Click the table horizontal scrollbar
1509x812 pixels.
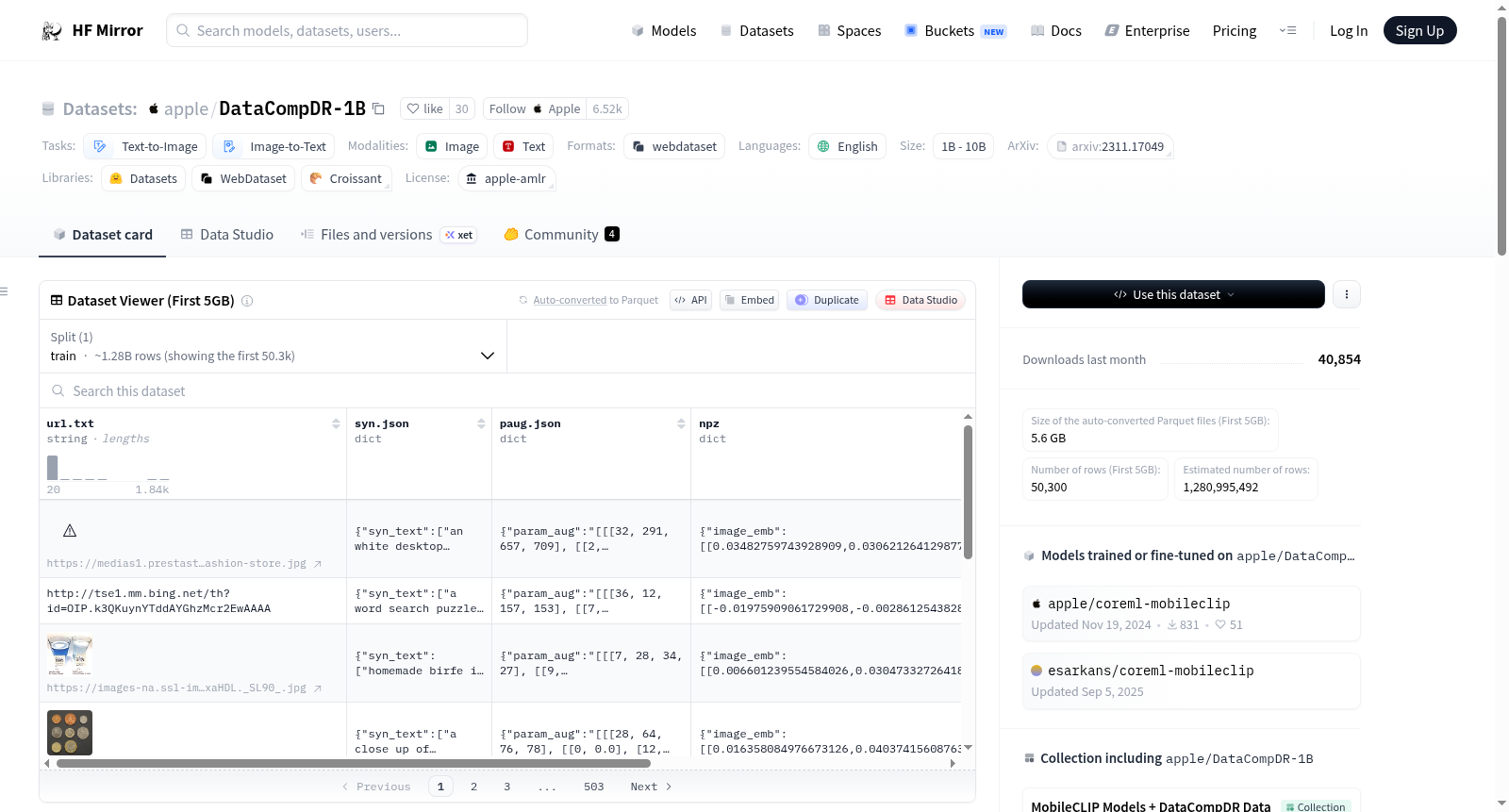pyautogui.click(x=354, y=763)
